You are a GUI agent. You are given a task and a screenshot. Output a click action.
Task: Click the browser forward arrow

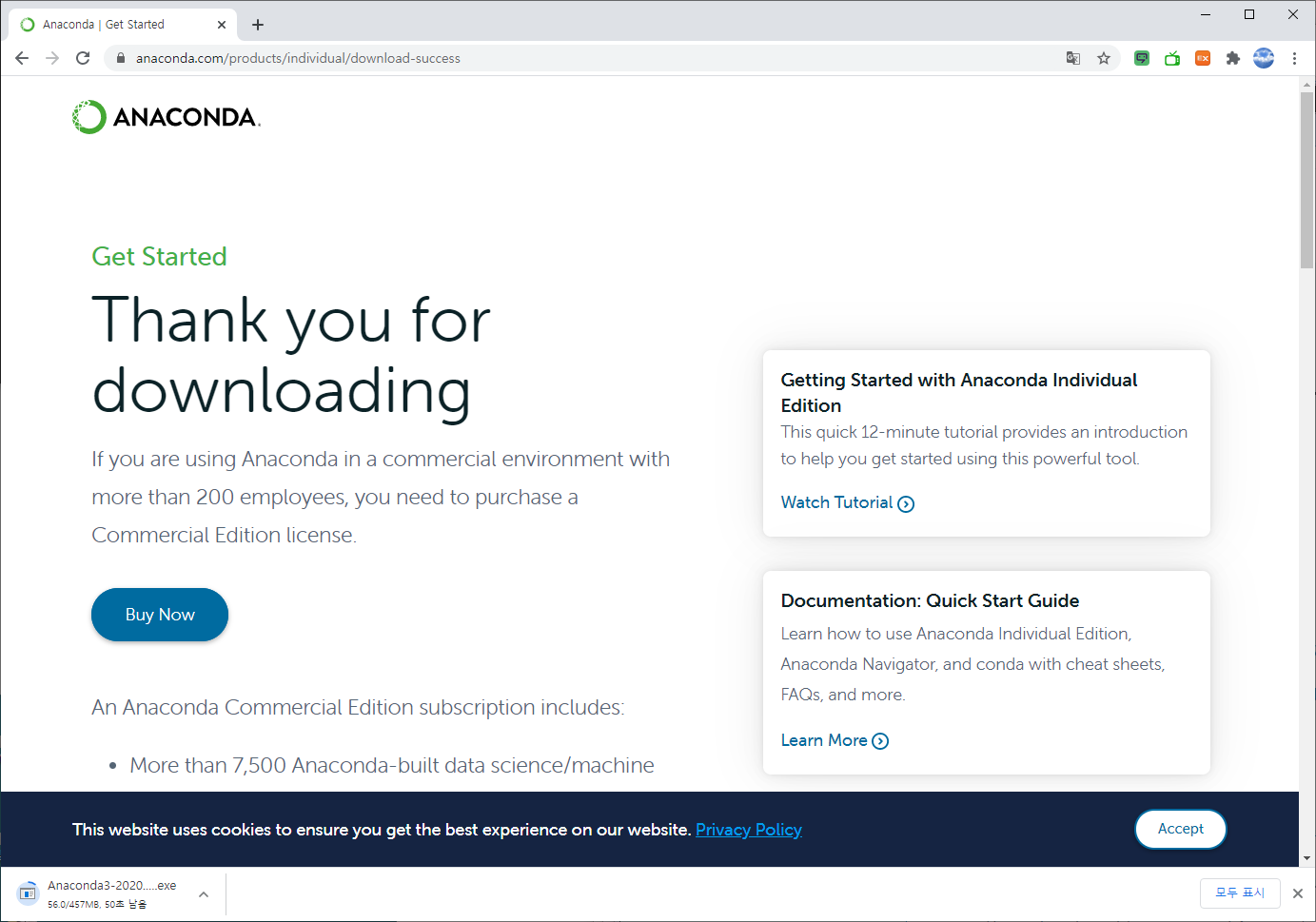[52, 58]
